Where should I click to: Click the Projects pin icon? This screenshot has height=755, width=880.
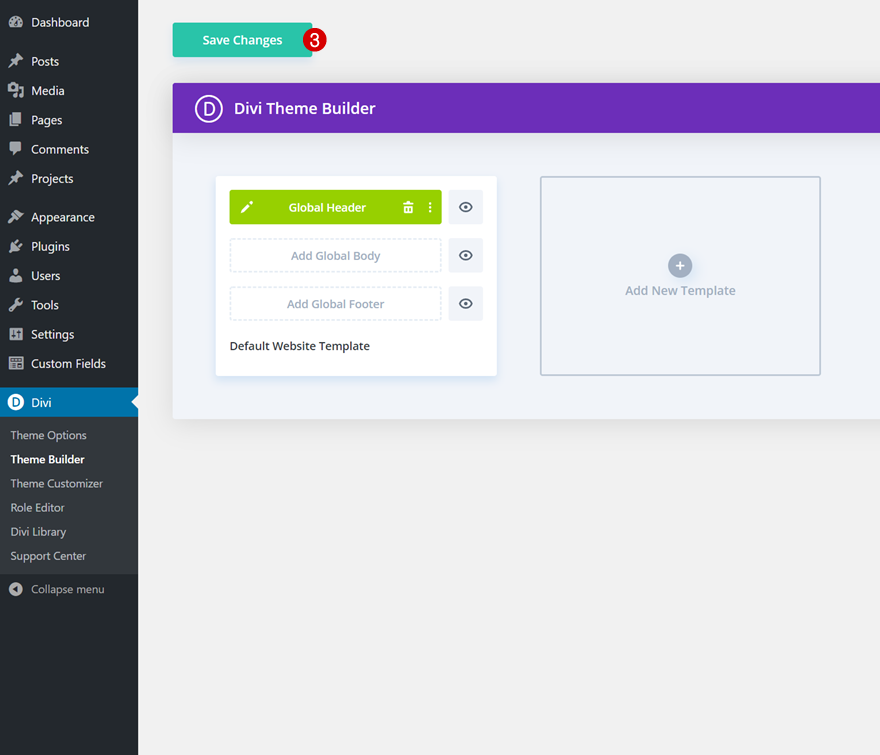click(16, 178)
